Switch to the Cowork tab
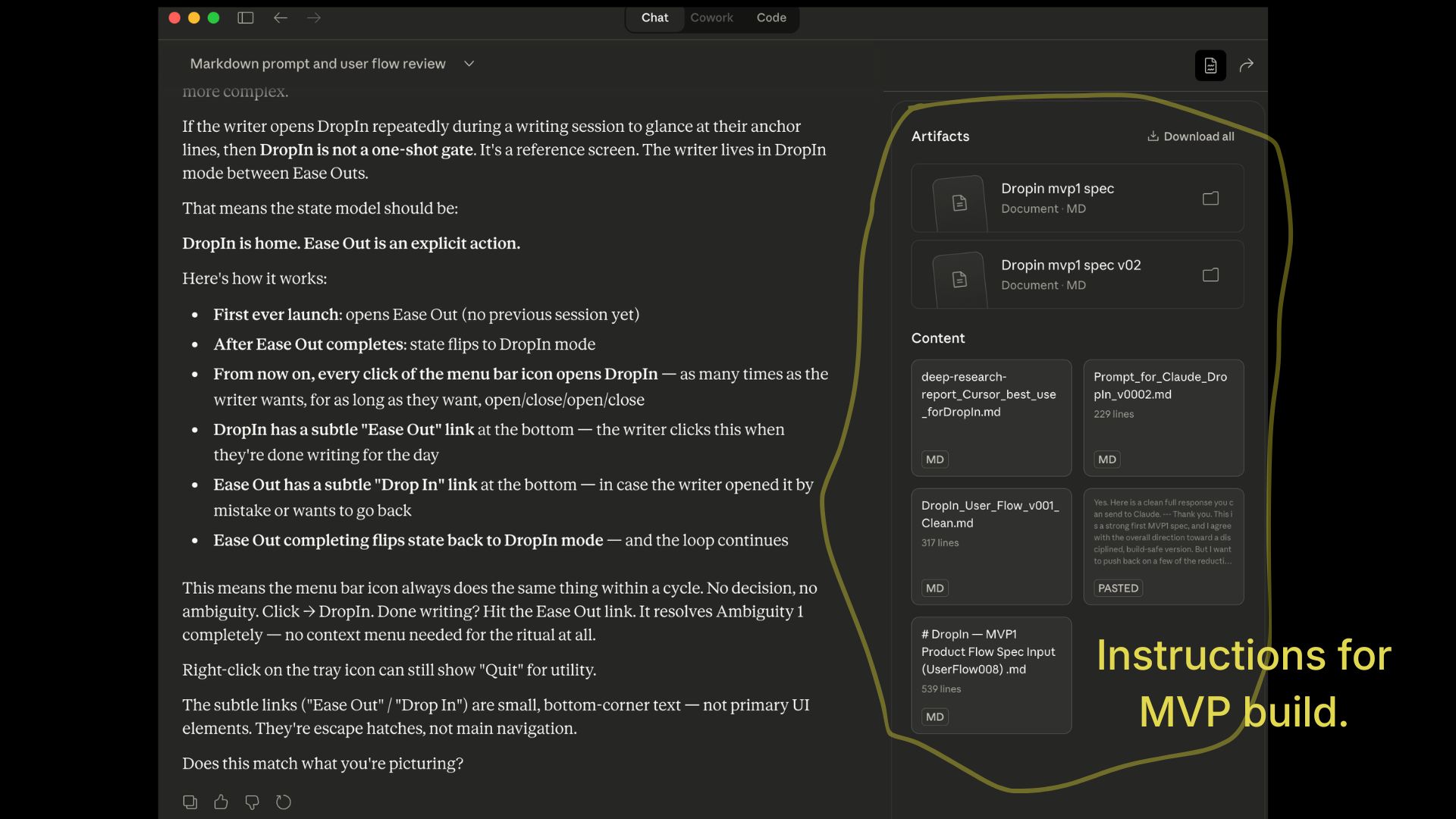 (x=711, y=17)
